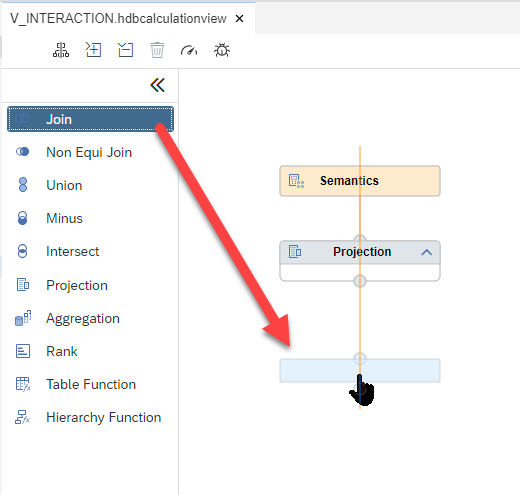Collapse the node palette with double chevron
Screen dimensions: 520x495
(x=157, y=85)
